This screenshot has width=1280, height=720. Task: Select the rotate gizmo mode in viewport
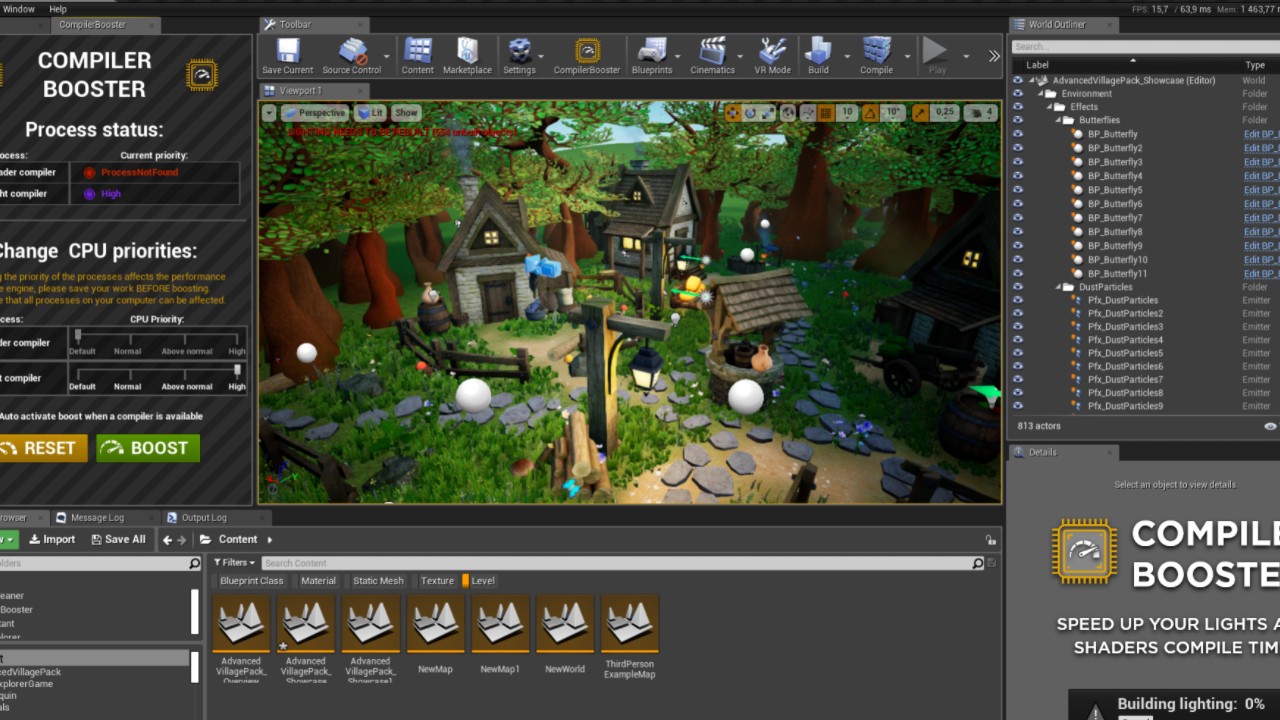click(751, 113)
